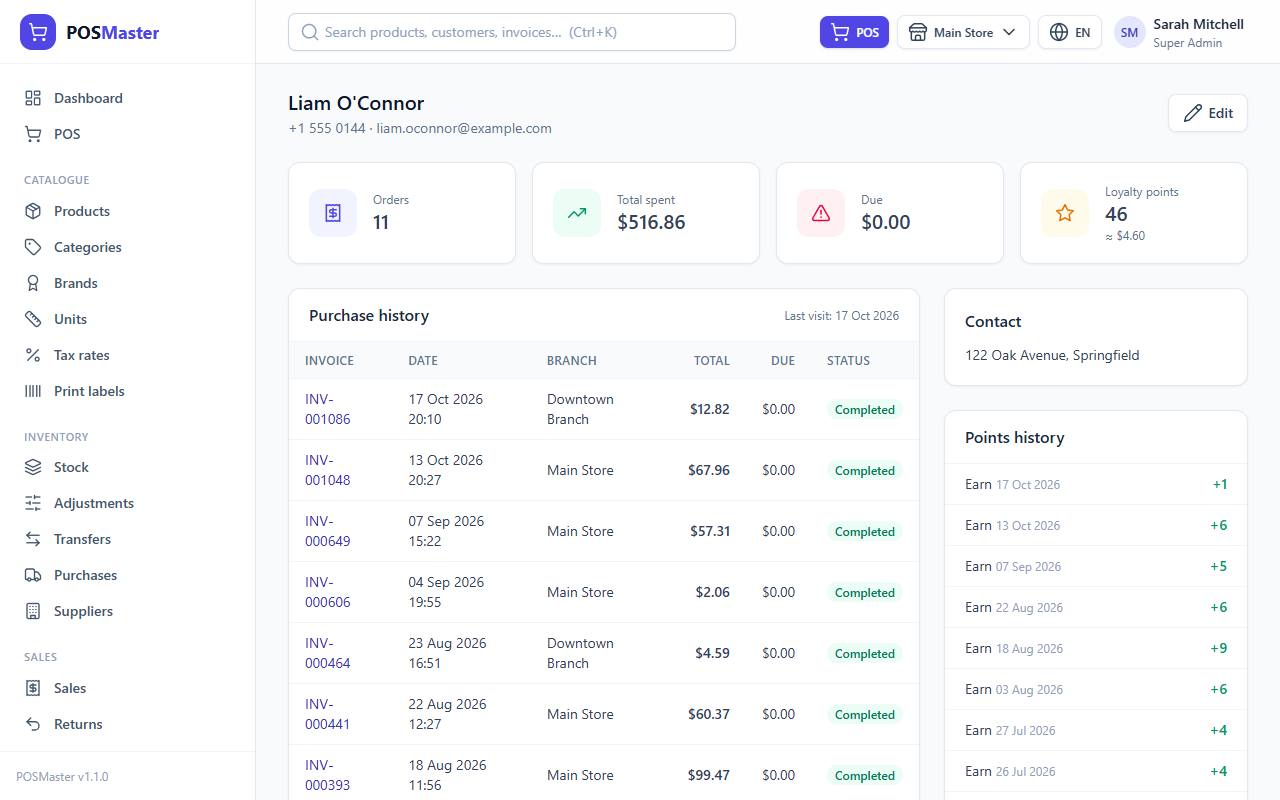Open invoice INV-001086 link
Screen dimensions: 1280x800
pyautogui.click(x=328, y=409)
